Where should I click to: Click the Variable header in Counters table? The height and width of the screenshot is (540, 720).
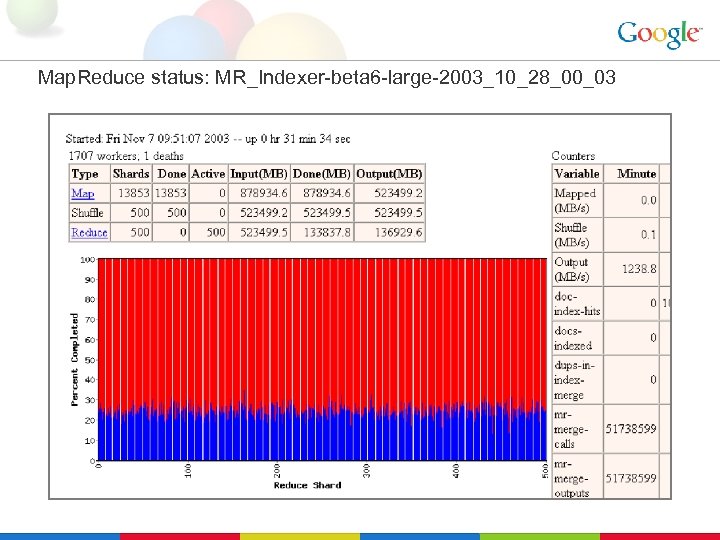(577, 174)
